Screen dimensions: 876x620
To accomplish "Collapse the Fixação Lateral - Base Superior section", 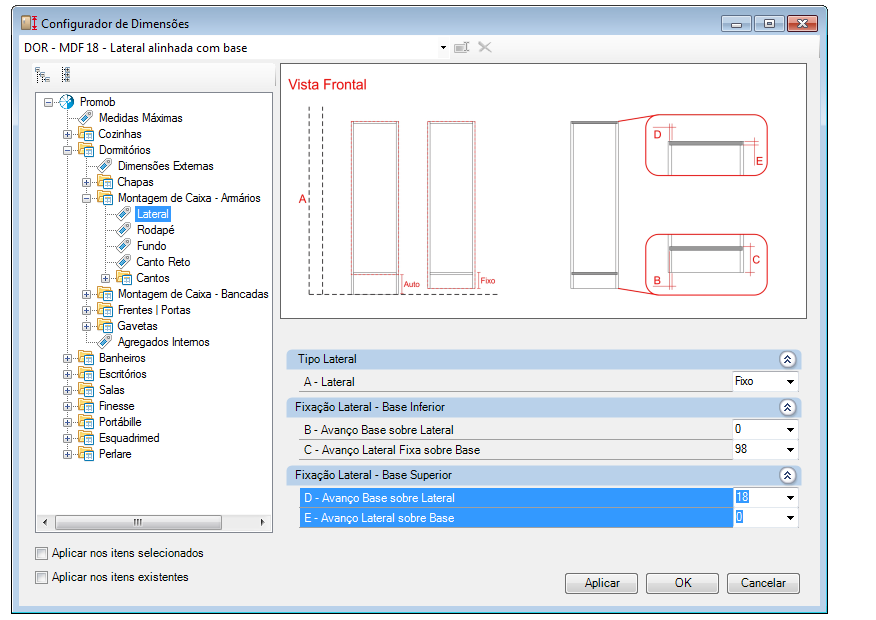I will point(787,475).
